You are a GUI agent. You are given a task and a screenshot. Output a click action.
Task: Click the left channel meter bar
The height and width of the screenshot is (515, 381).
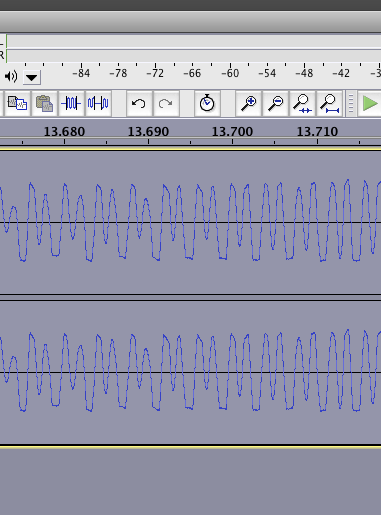193,41
